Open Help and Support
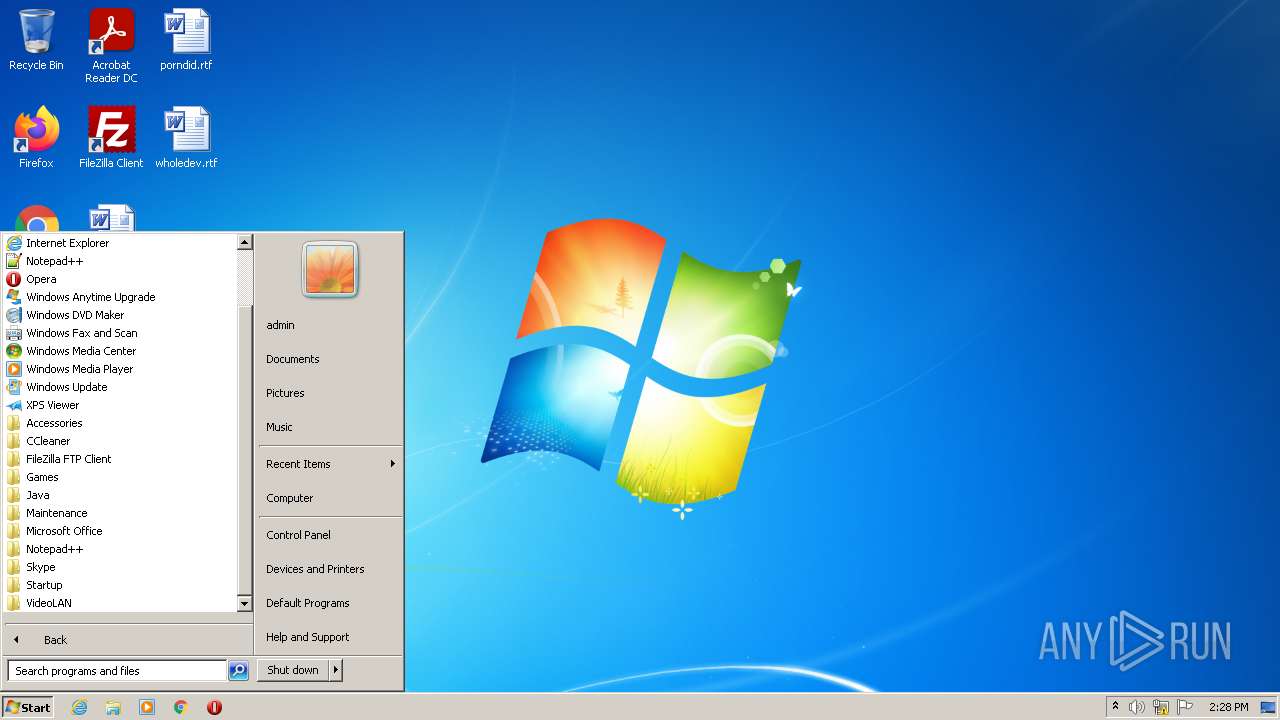 point(330,637)
